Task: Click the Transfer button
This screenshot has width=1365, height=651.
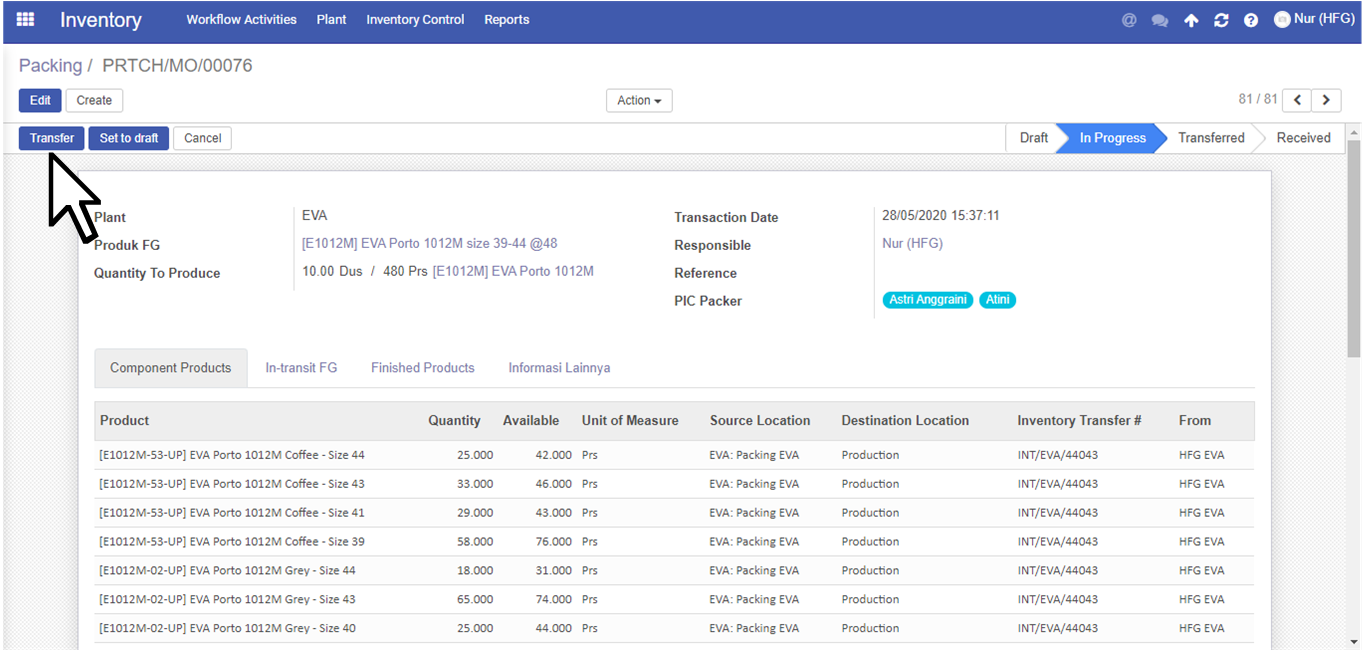Action: (x=52, y=138)
